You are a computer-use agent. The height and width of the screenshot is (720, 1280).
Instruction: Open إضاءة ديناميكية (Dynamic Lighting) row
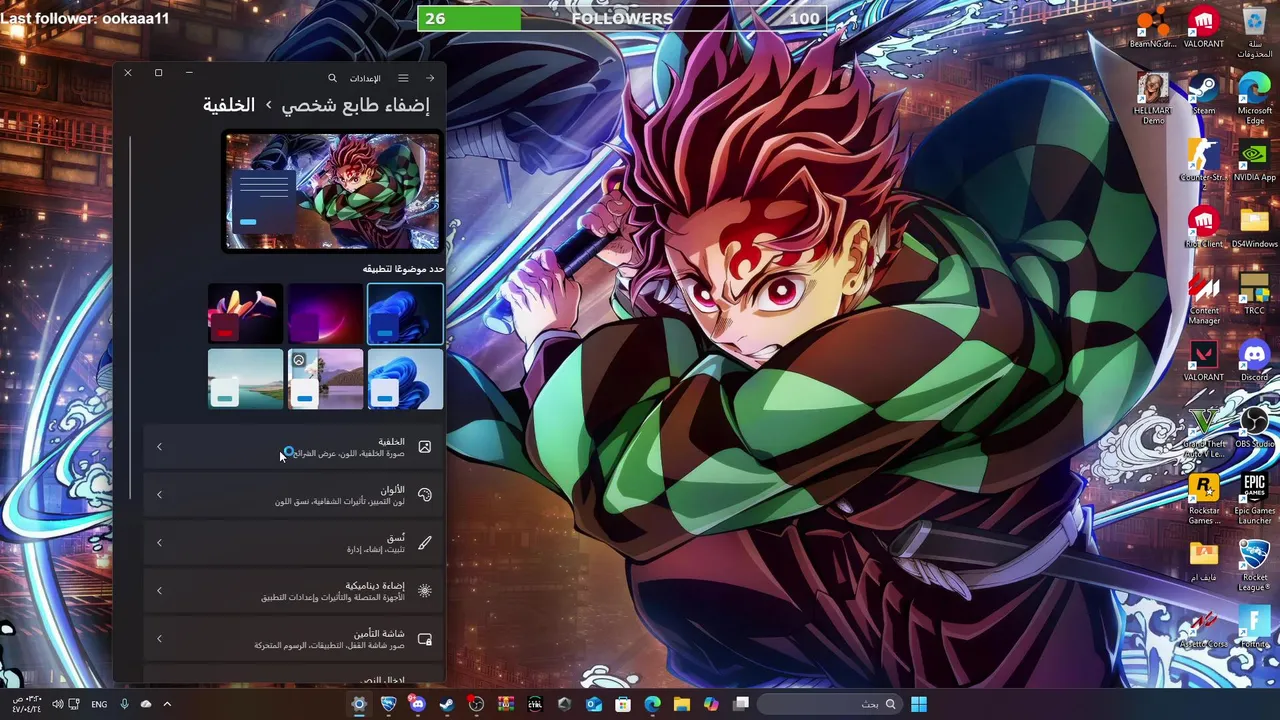pos(294,591)
